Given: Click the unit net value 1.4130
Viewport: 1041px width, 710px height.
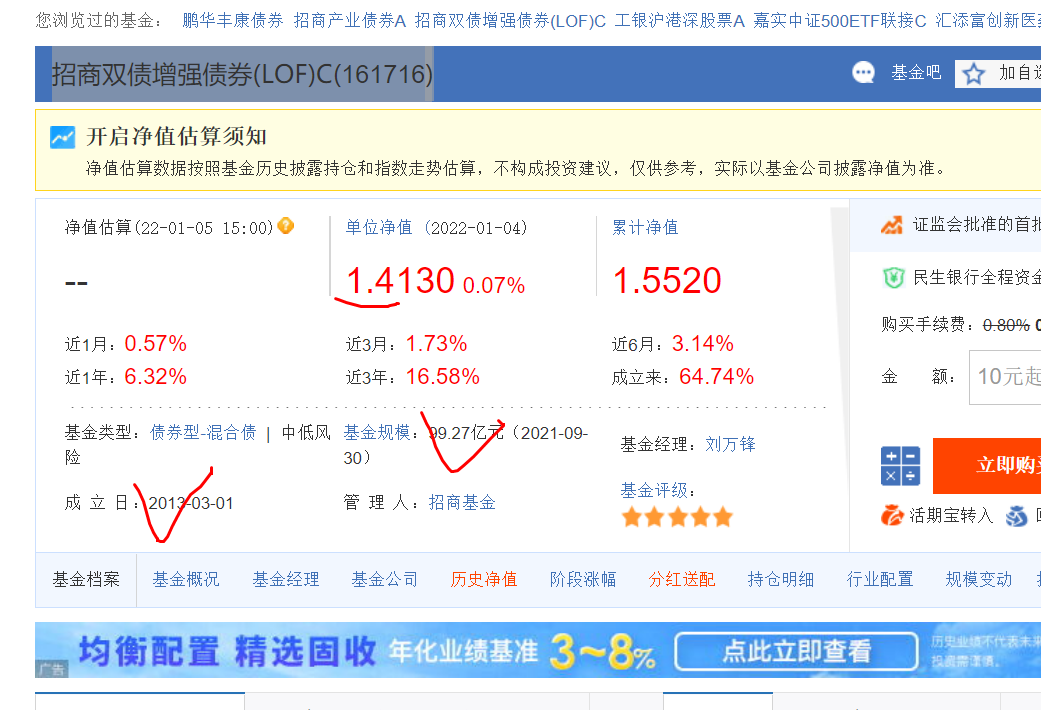Looking at the screenshot, I should click(400, 281).
